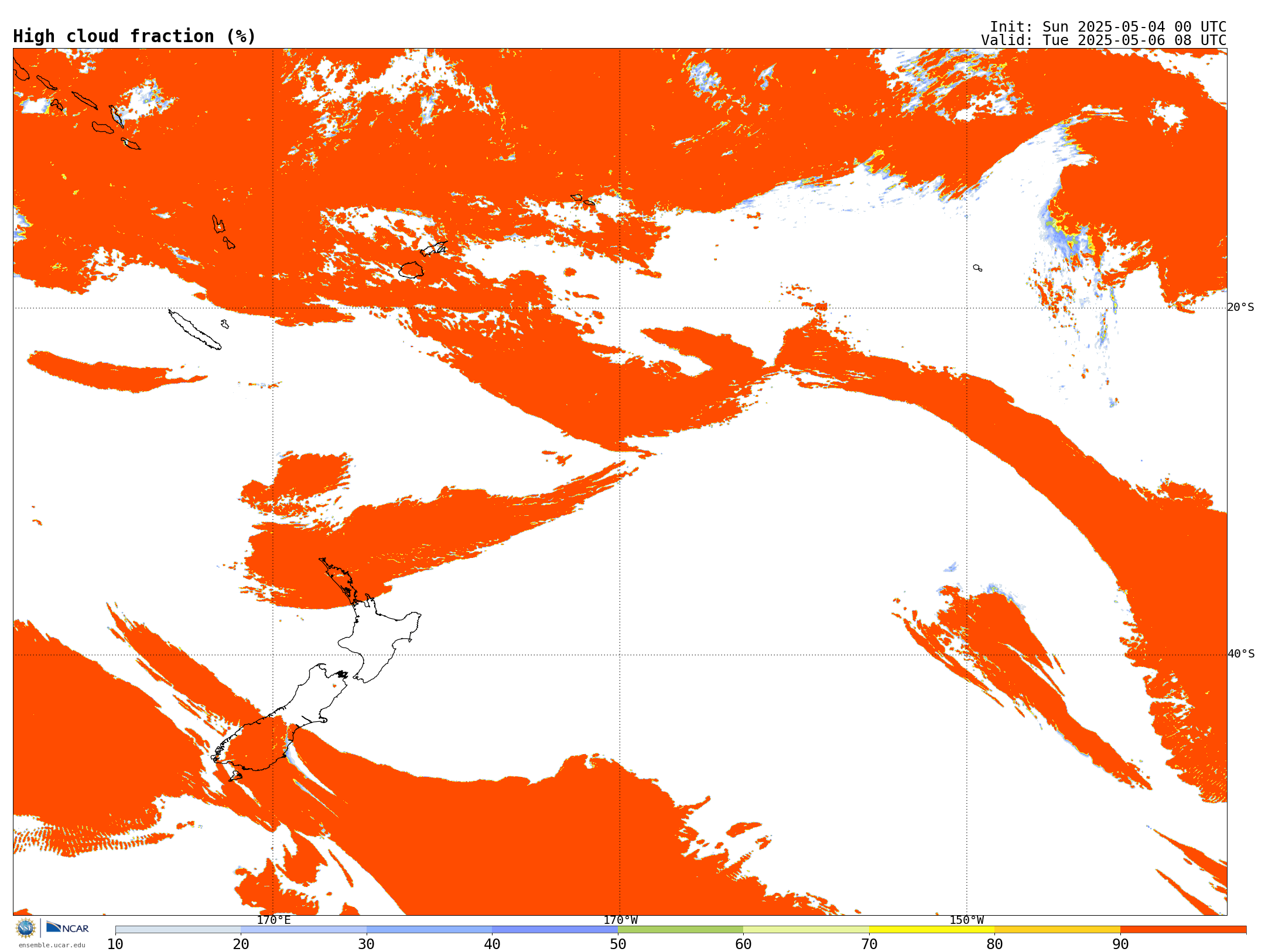This screenshot has height=952, width=1265.
Task: Pick the 80-90 gold colorbar segment
Action: (x=1057, y=929)
